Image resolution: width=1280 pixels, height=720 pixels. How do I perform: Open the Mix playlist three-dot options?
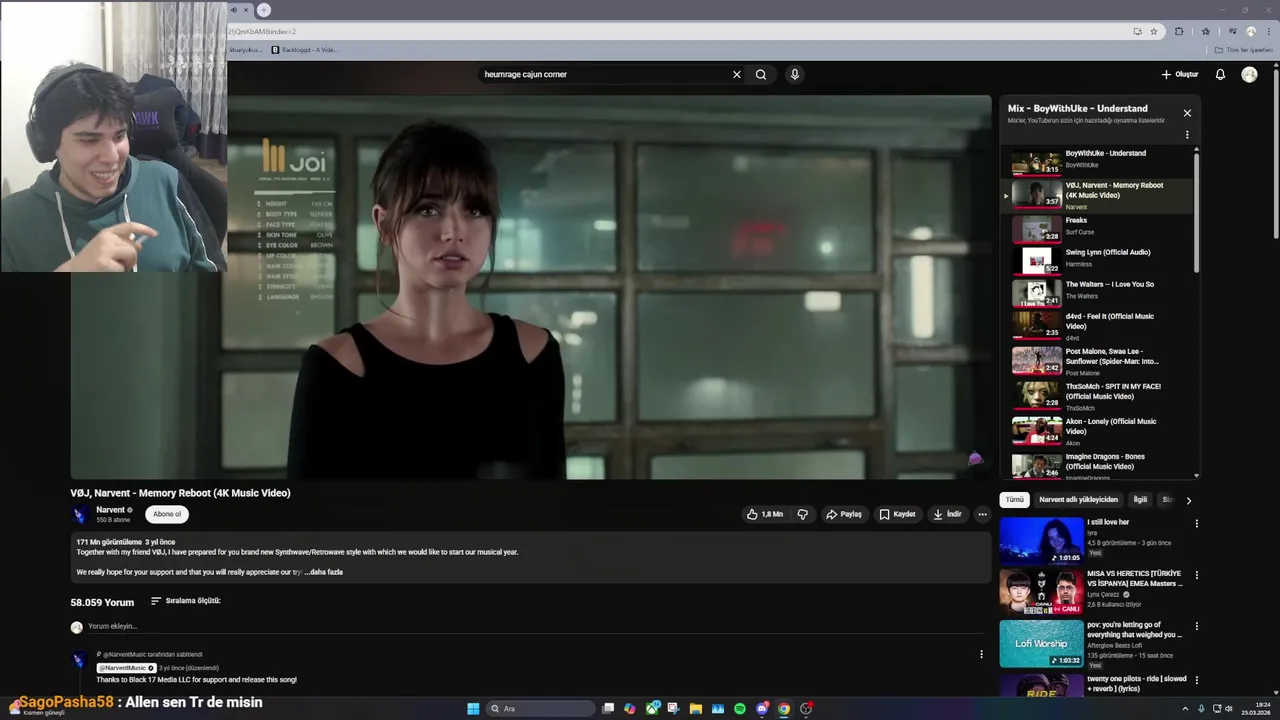(1187, 135)
